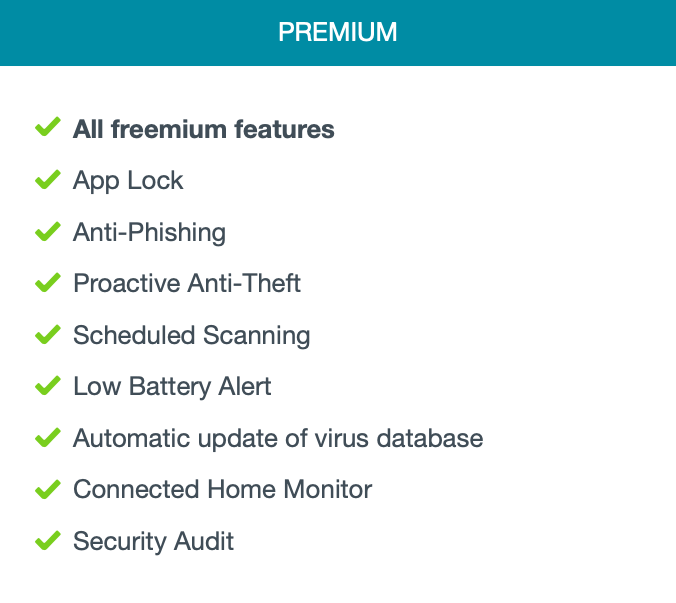Click the PREMIUM heading text
Screen dimensions: 676x603
point(338,33)
